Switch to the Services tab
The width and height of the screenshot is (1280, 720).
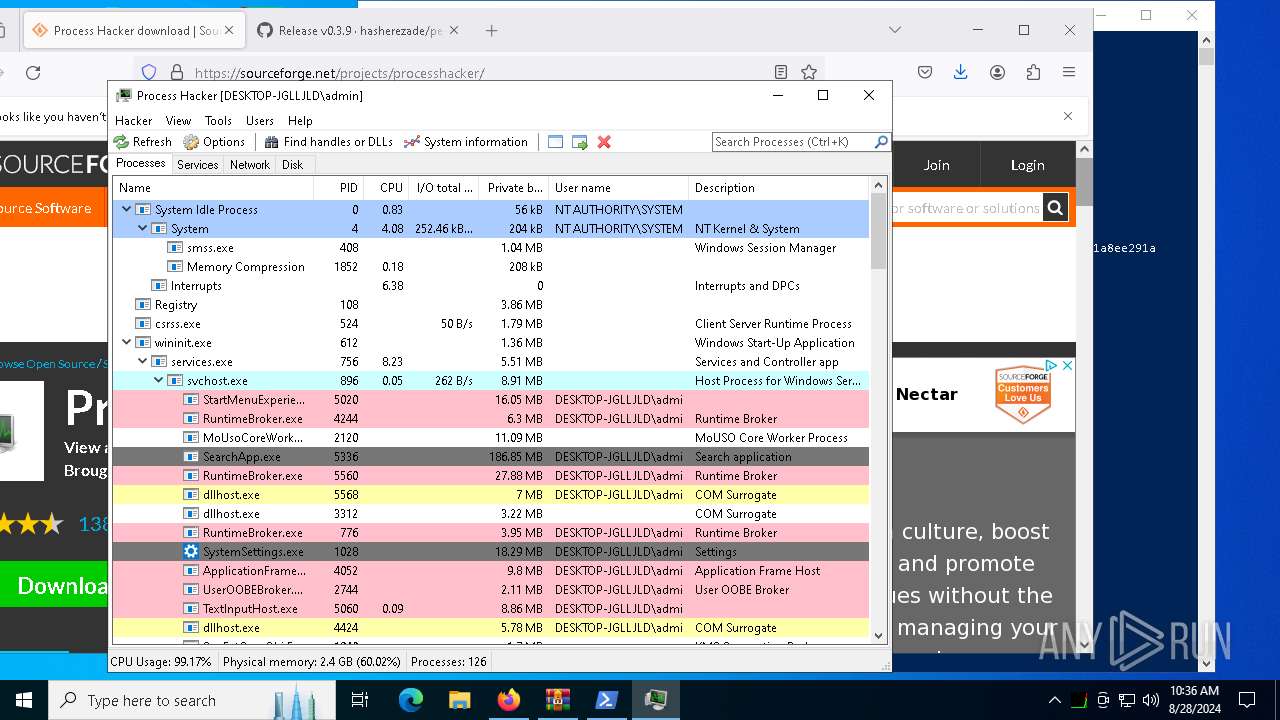pos(198,165)
